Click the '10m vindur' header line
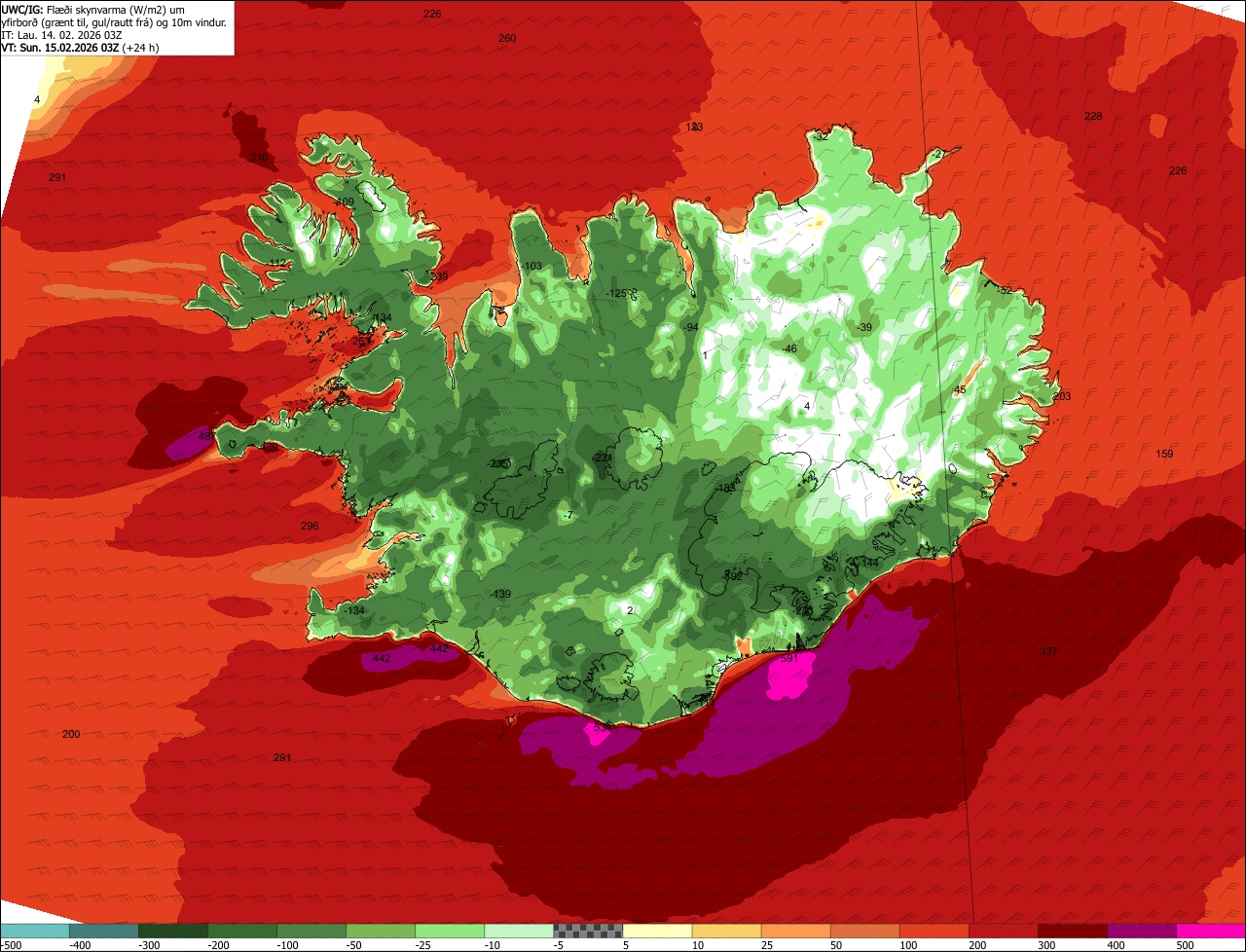 [x=114, y=21]
